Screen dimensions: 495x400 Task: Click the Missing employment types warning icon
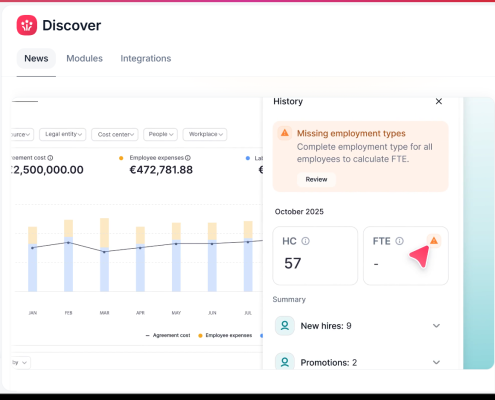[x=285, y=133]
